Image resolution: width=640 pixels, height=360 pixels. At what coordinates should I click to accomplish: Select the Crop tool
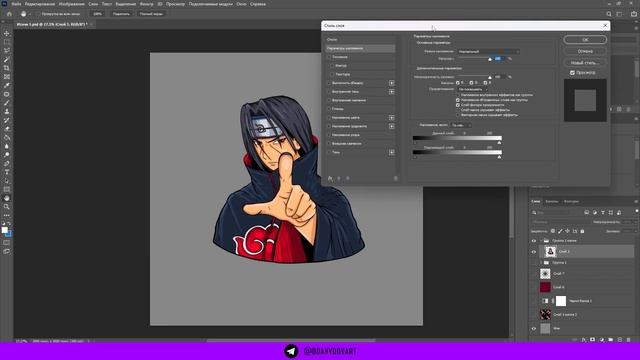pos(7,68)
